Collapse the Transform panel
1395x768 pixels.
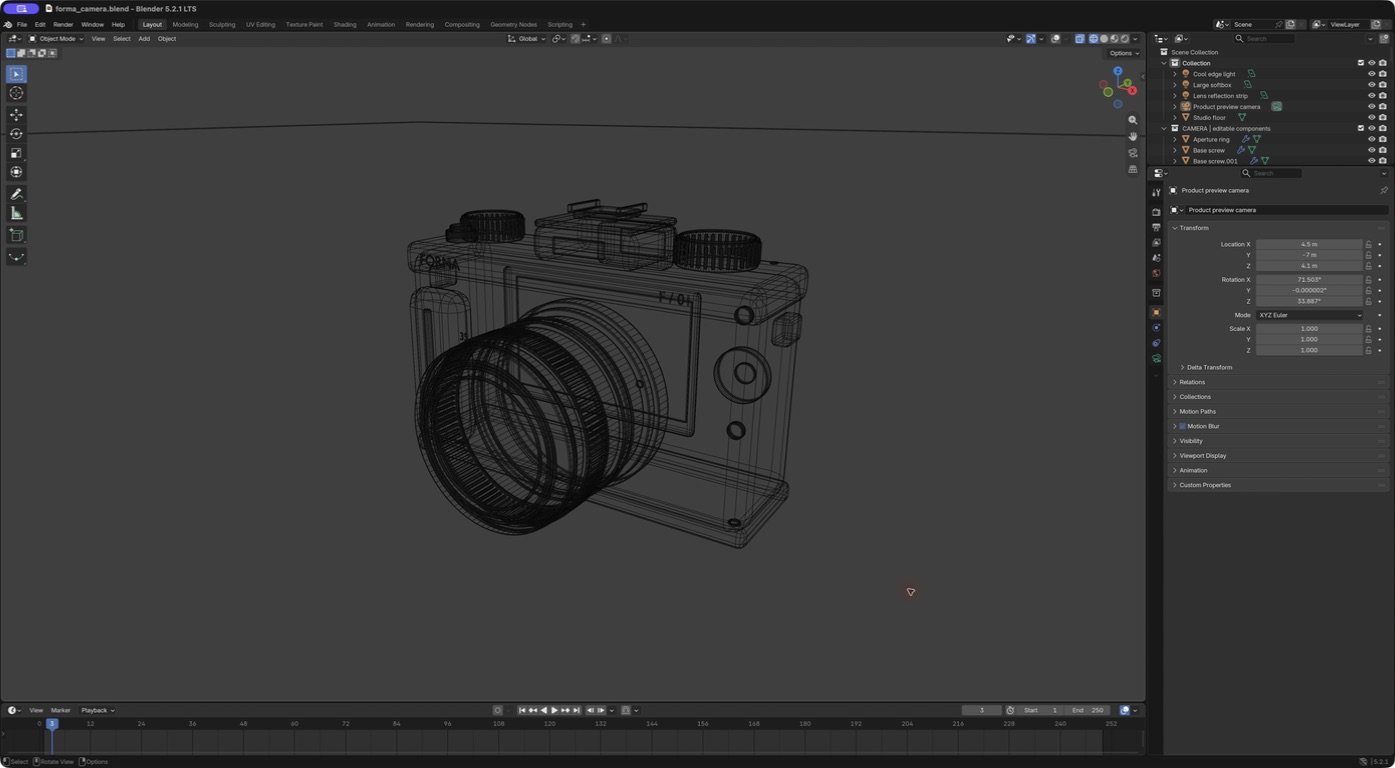(1193, 228)
